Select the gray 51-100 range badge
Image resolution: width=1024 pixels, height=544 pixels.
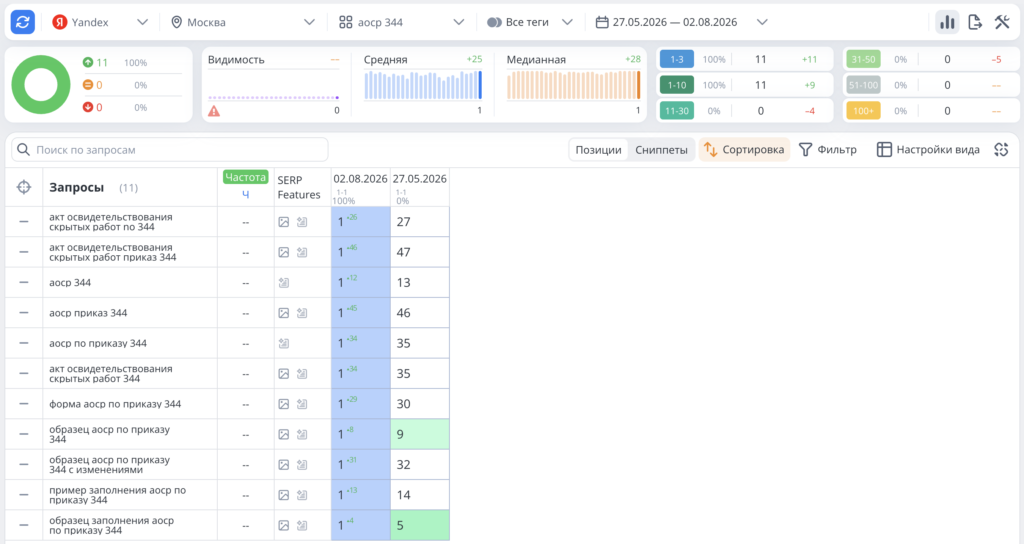click(863, 85)
